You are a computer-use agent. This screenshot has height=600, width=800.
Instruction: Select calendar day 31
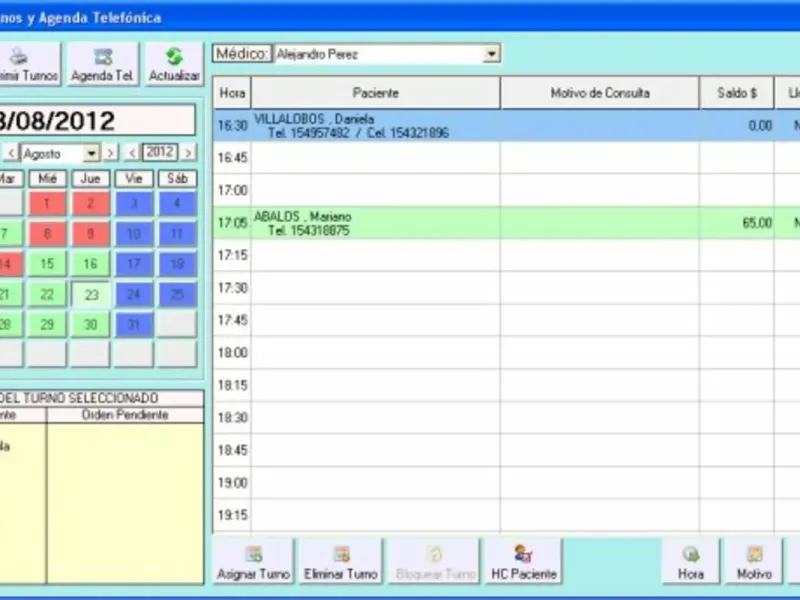(134, 324)
